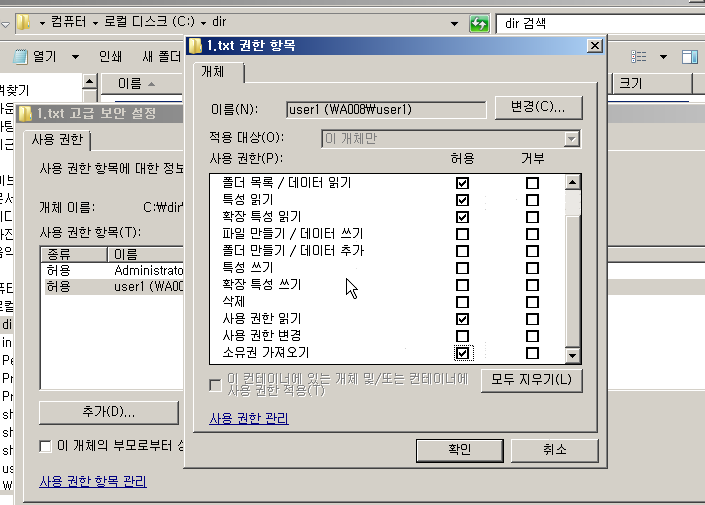This screenshot has width=705, height=505.
Task: Open the view options dropdown arrow
Action: pos(663,57)
